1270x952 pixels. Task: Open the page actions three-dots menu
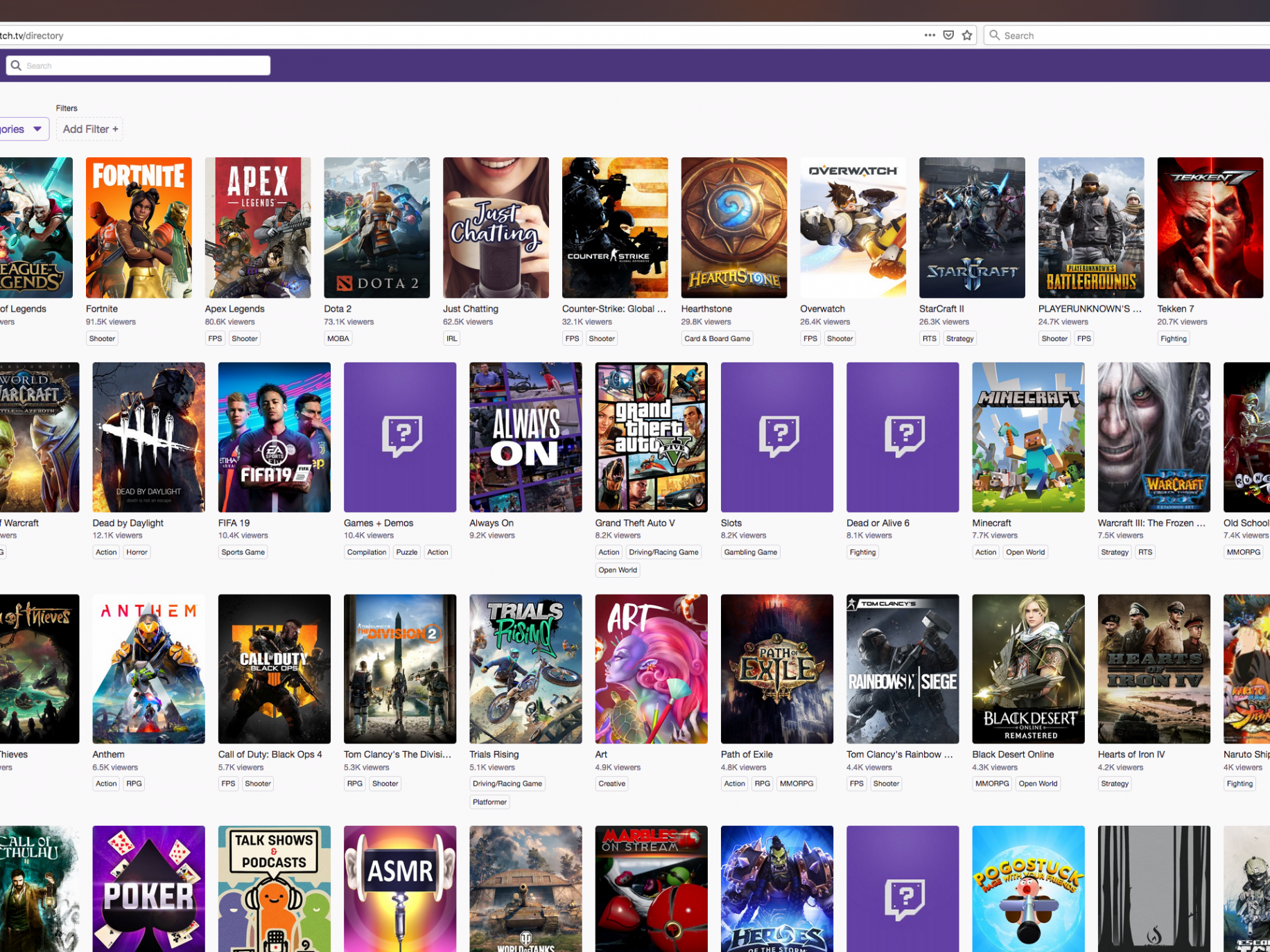pos(930,35)
